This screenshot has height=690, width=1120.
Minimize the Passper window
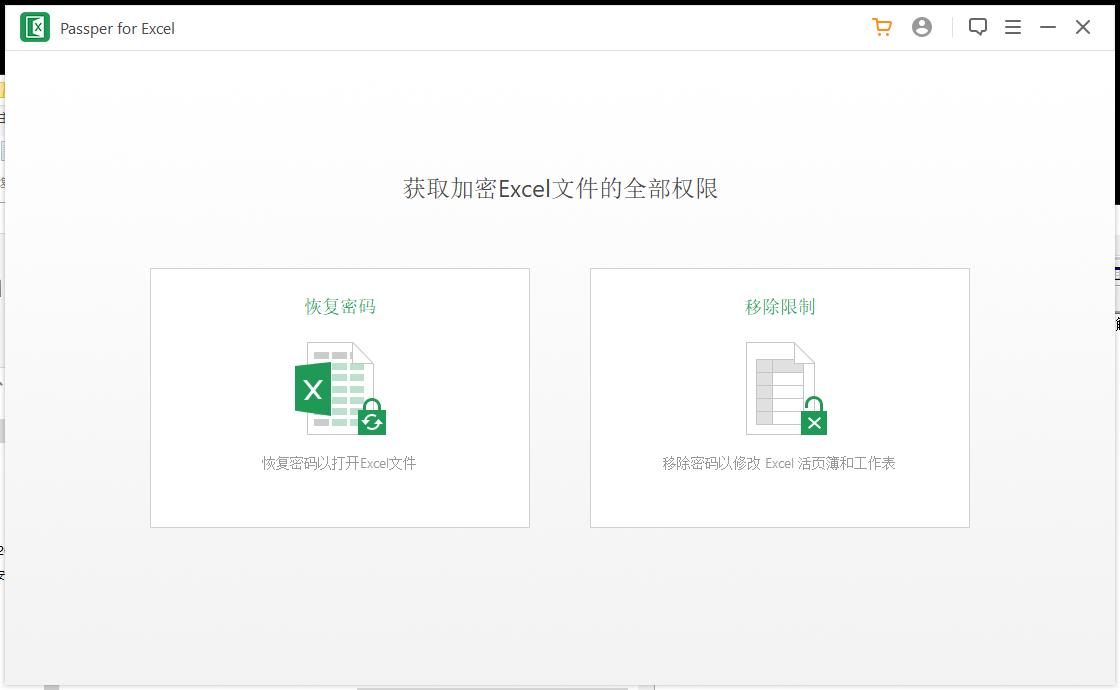tap(1048, 27)
